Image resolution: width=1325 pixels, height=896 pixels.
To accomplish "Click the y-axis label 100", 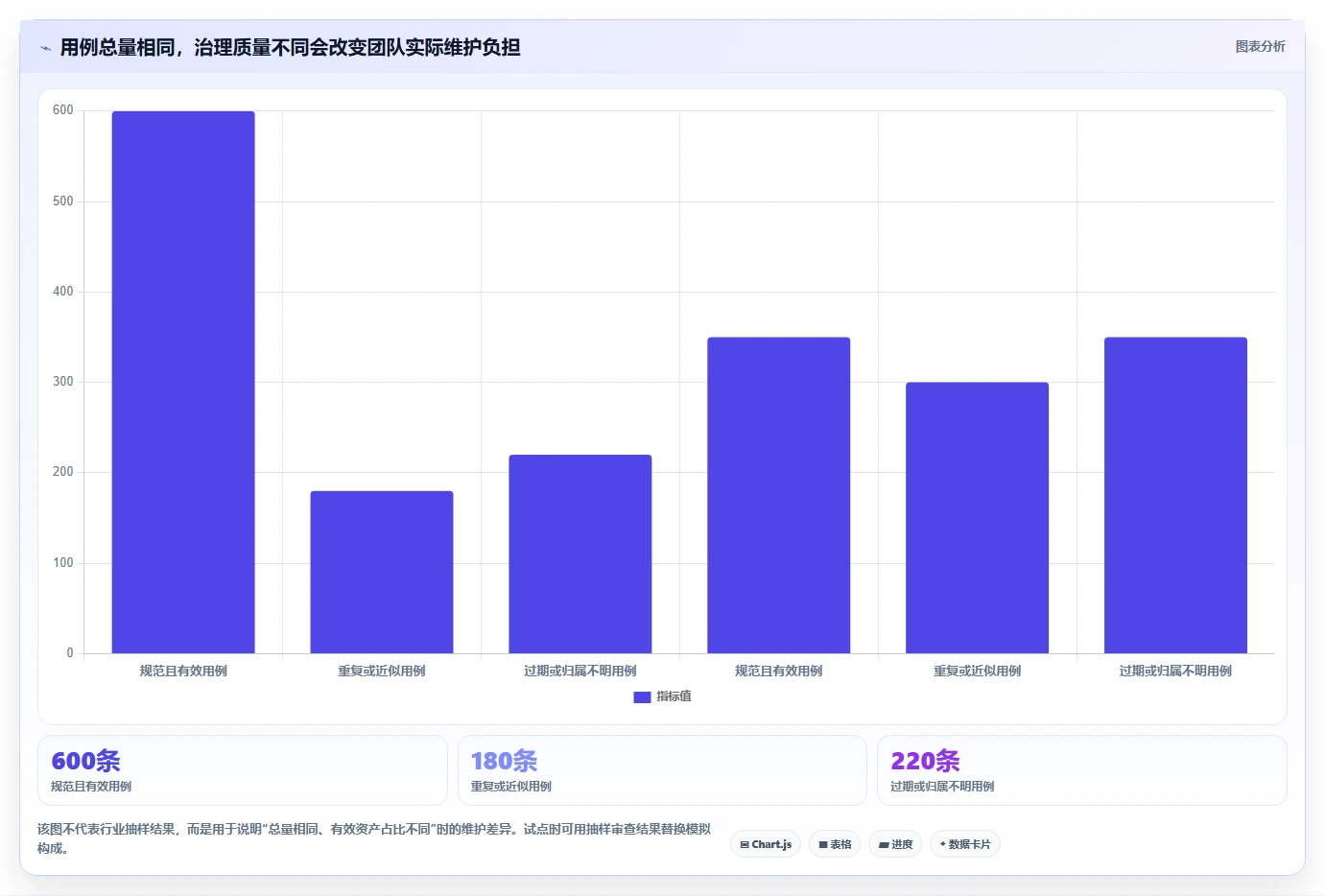I will point(63,563).
